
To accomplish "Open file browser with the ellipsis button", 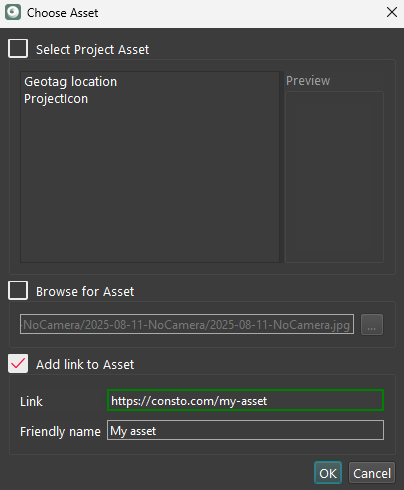I will tap(372, 324).
